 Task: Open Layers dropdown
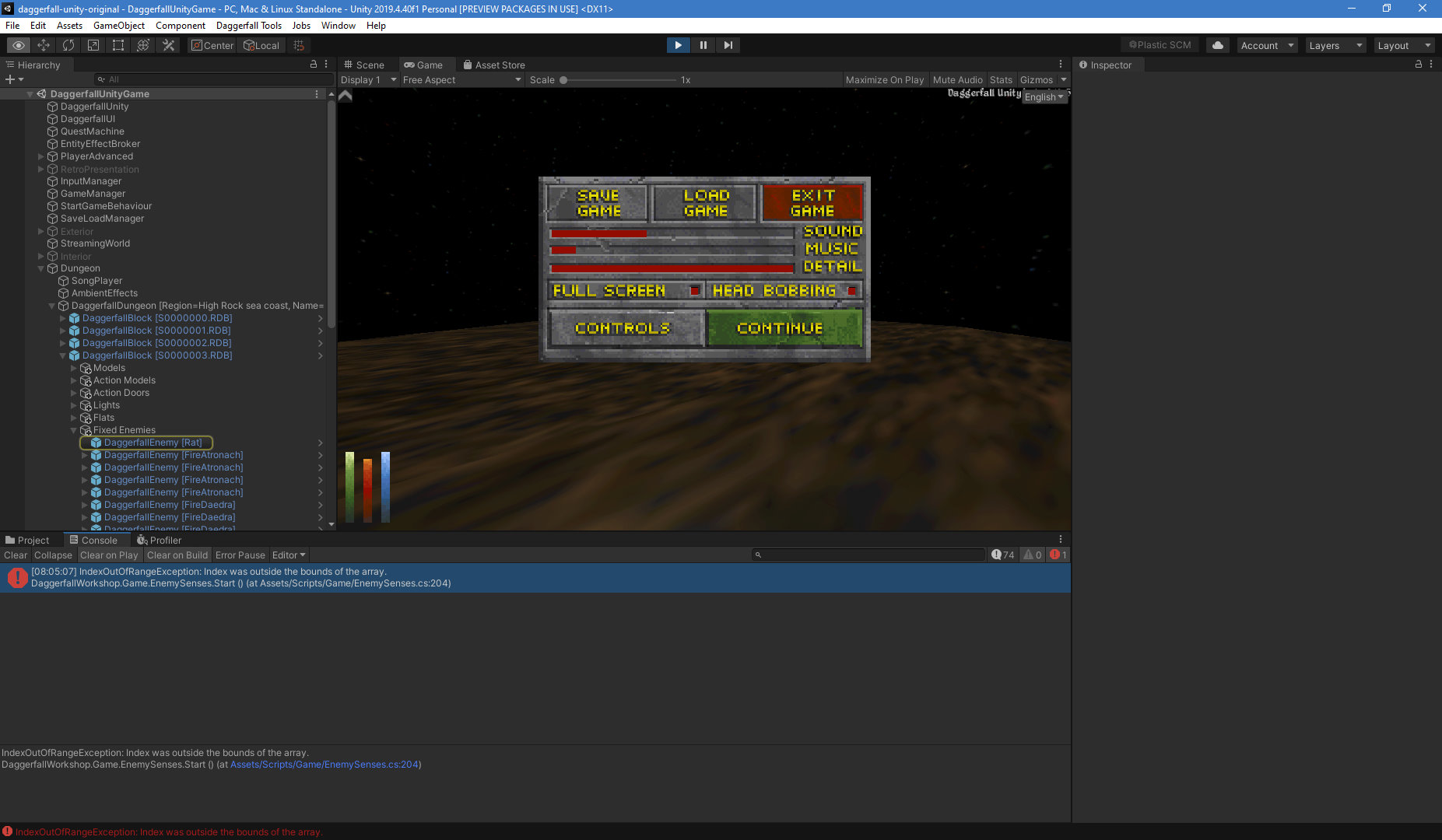pyautogui.click(x=1335, y=45)
